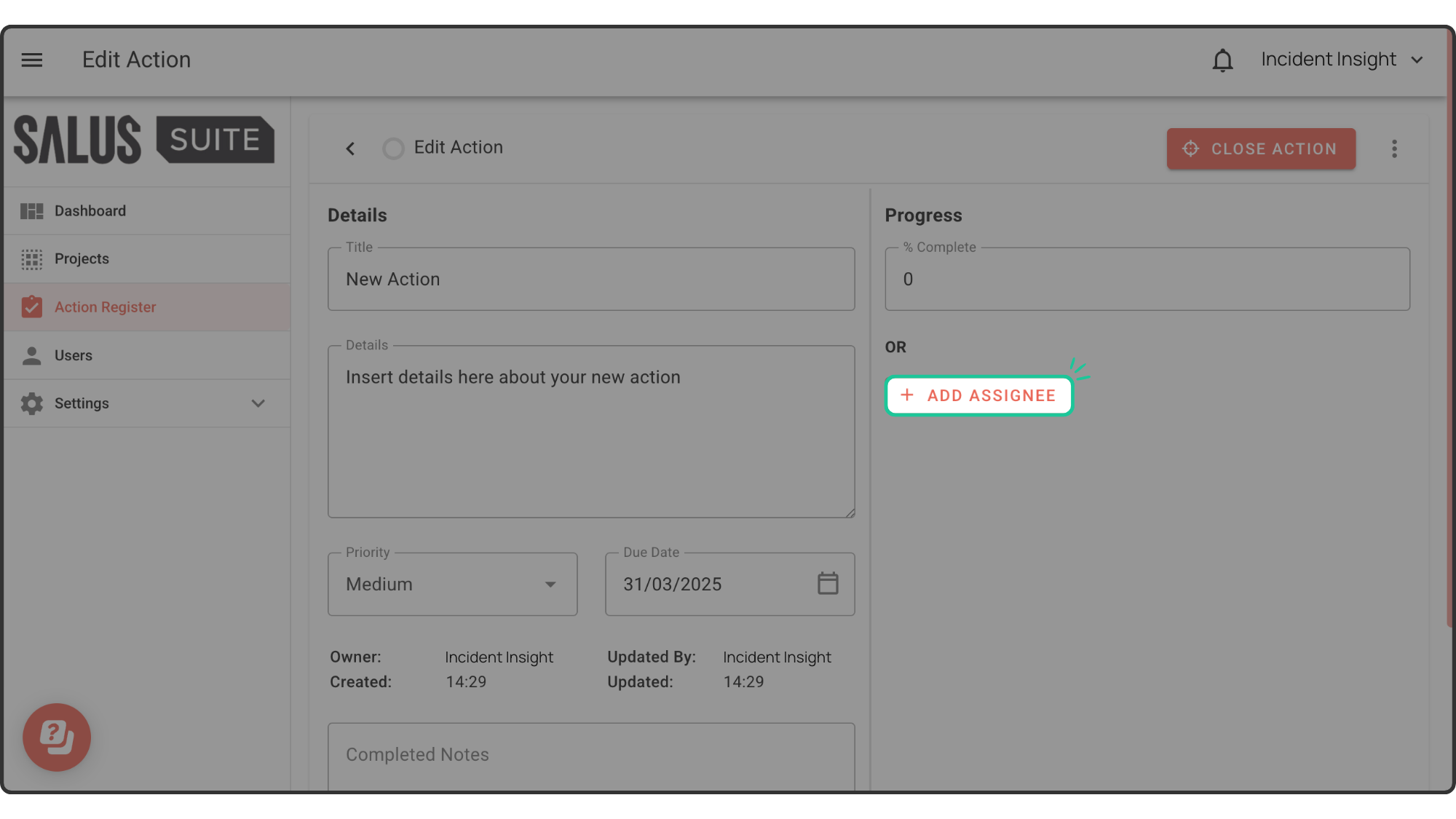Toggle the circle status beside Edit Action

point(393,149)
